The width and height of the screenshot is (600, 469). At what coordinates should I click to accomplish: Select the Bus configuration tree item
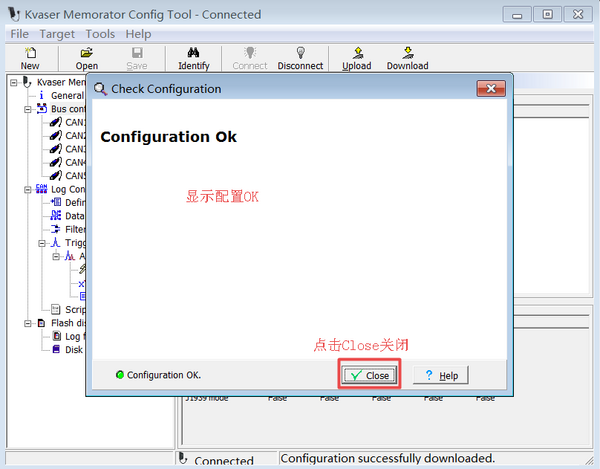coord(68,109)
